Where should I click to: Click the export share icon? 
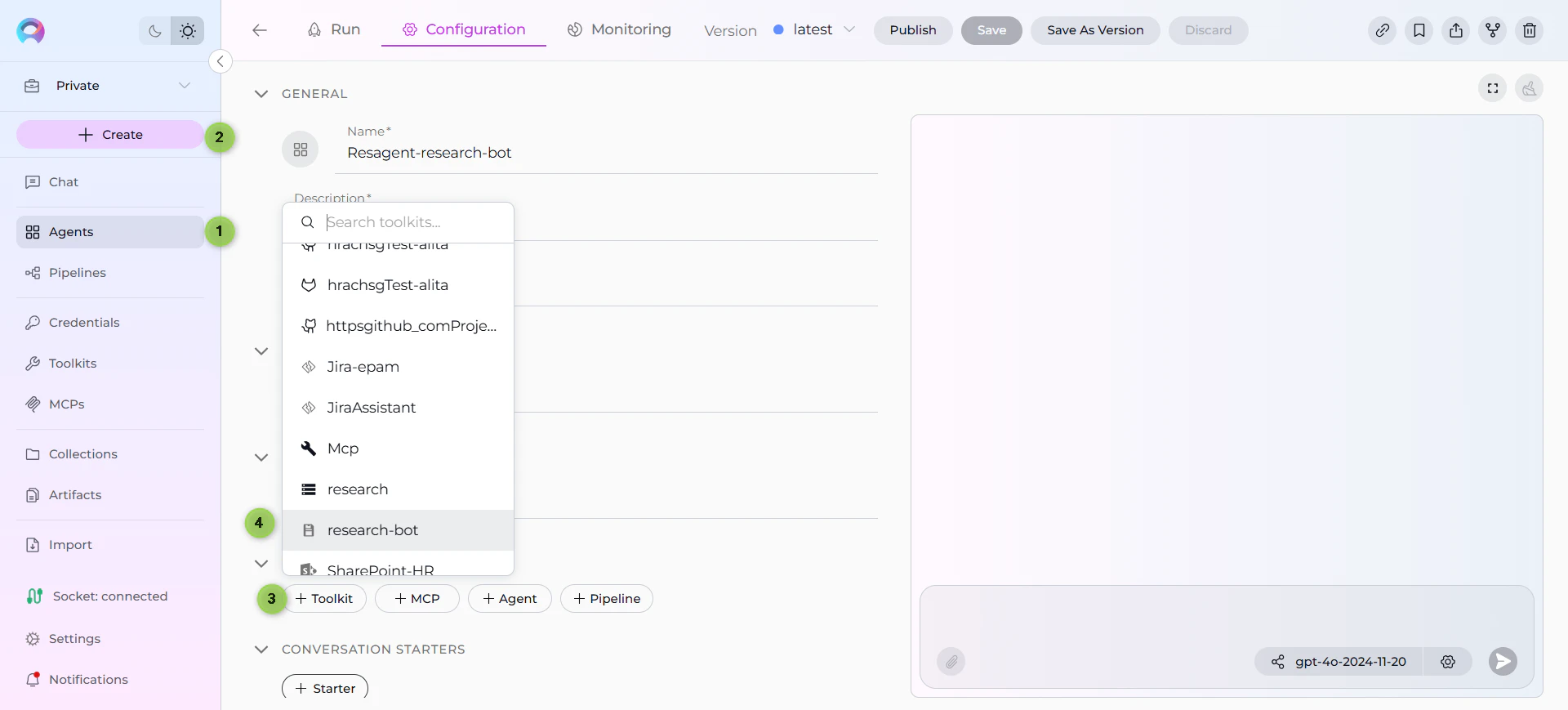click(x=1456, y=30)
